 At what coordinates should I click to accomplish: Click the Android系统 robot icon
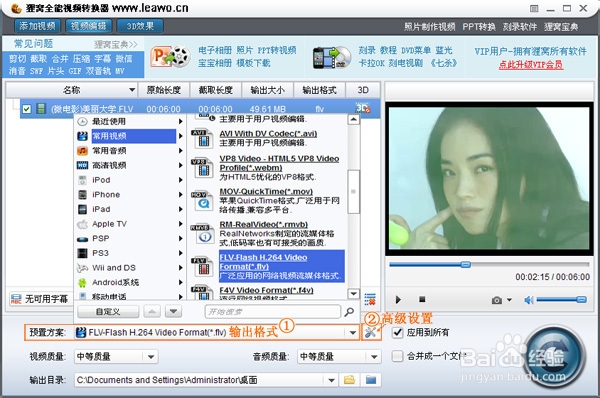click(x=82, y=283)
